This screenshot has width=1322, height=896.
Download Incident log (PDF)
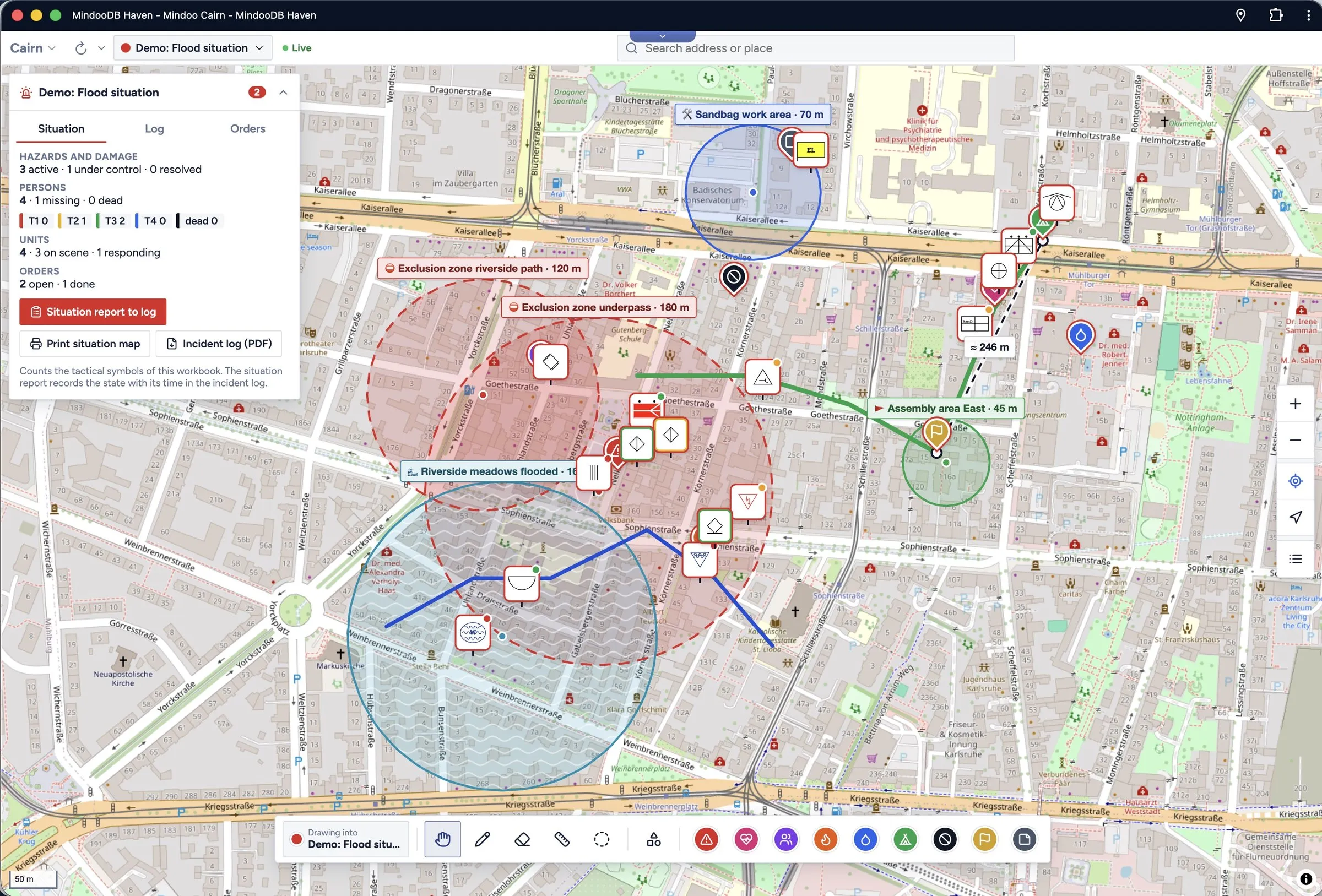(219, 344)
